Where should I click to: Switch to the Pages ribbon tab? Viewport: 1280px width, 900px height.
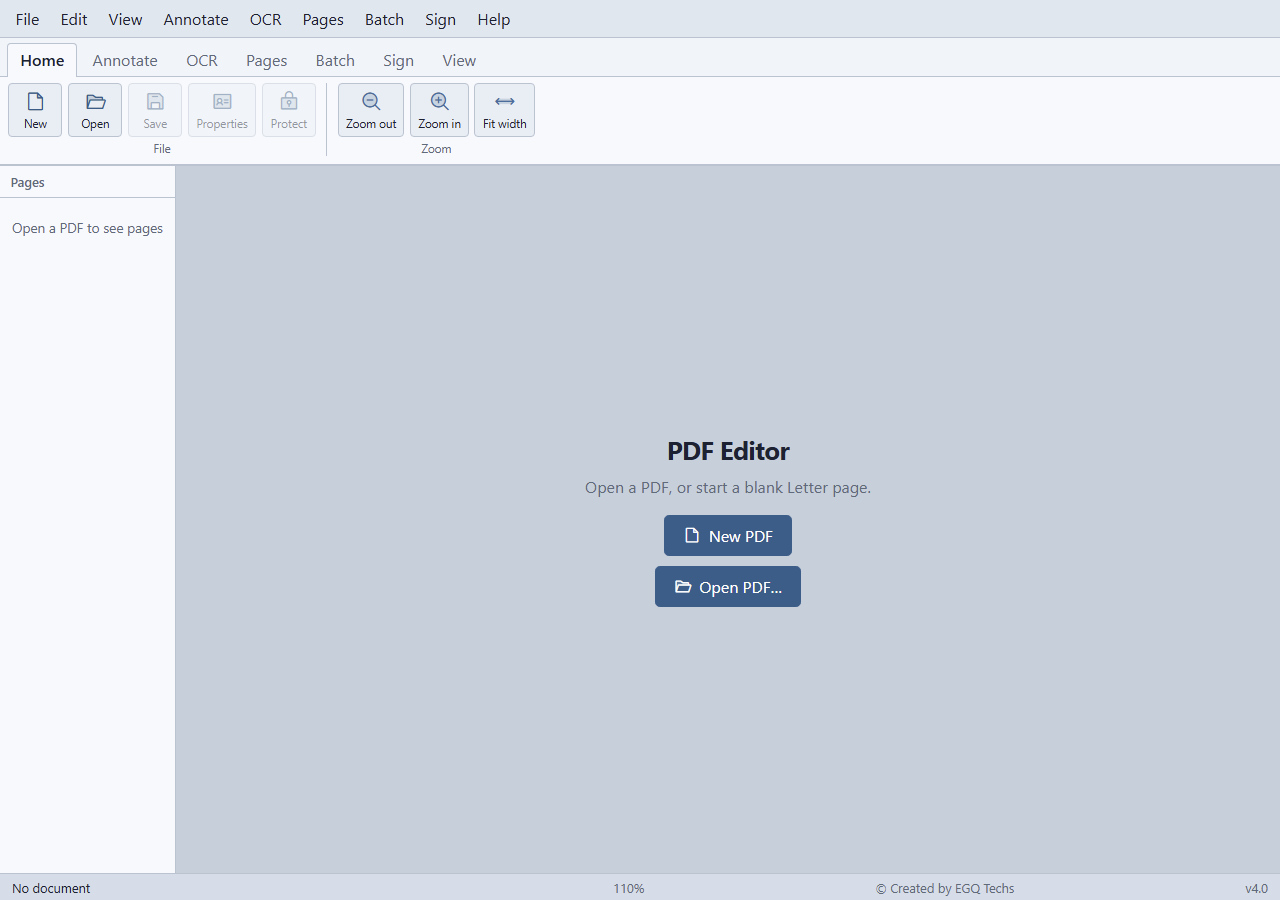[x=267, y=60]
